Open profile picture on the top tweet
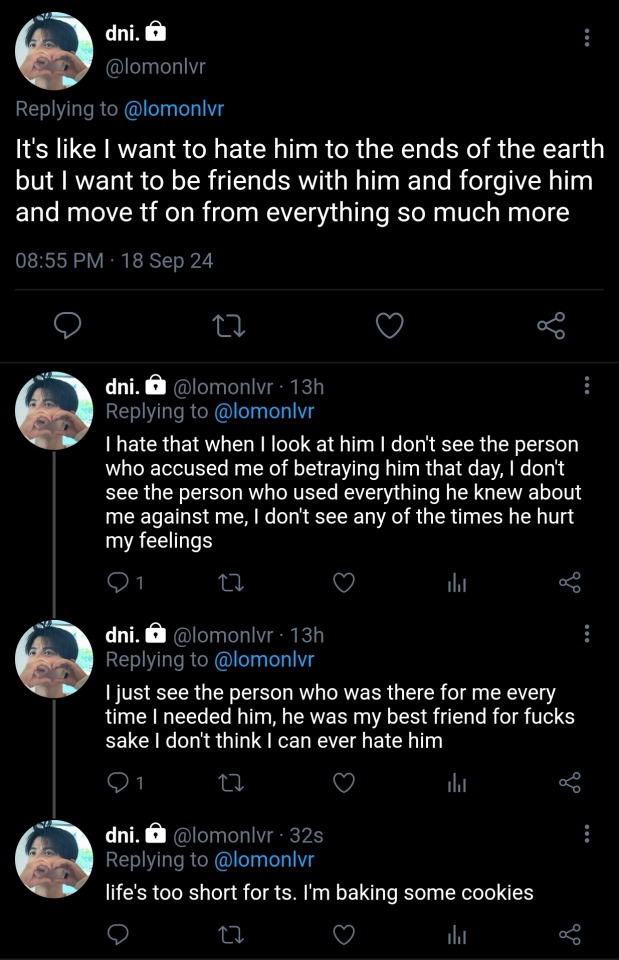This screenshot has height=960, width=619. coord(55,52)
